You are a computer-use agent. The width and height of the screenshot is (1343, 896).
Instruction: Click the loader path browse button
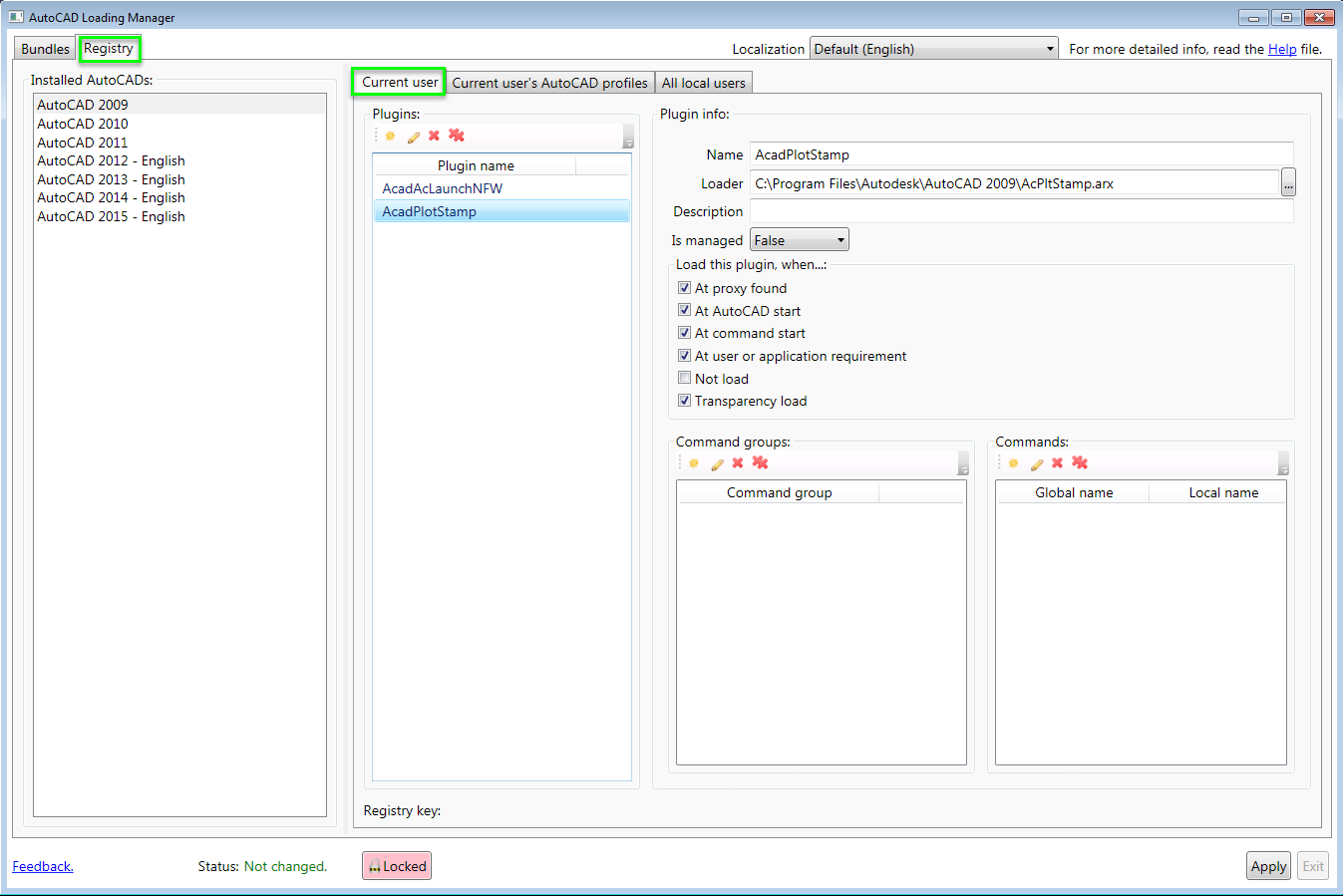[1288, 182]
